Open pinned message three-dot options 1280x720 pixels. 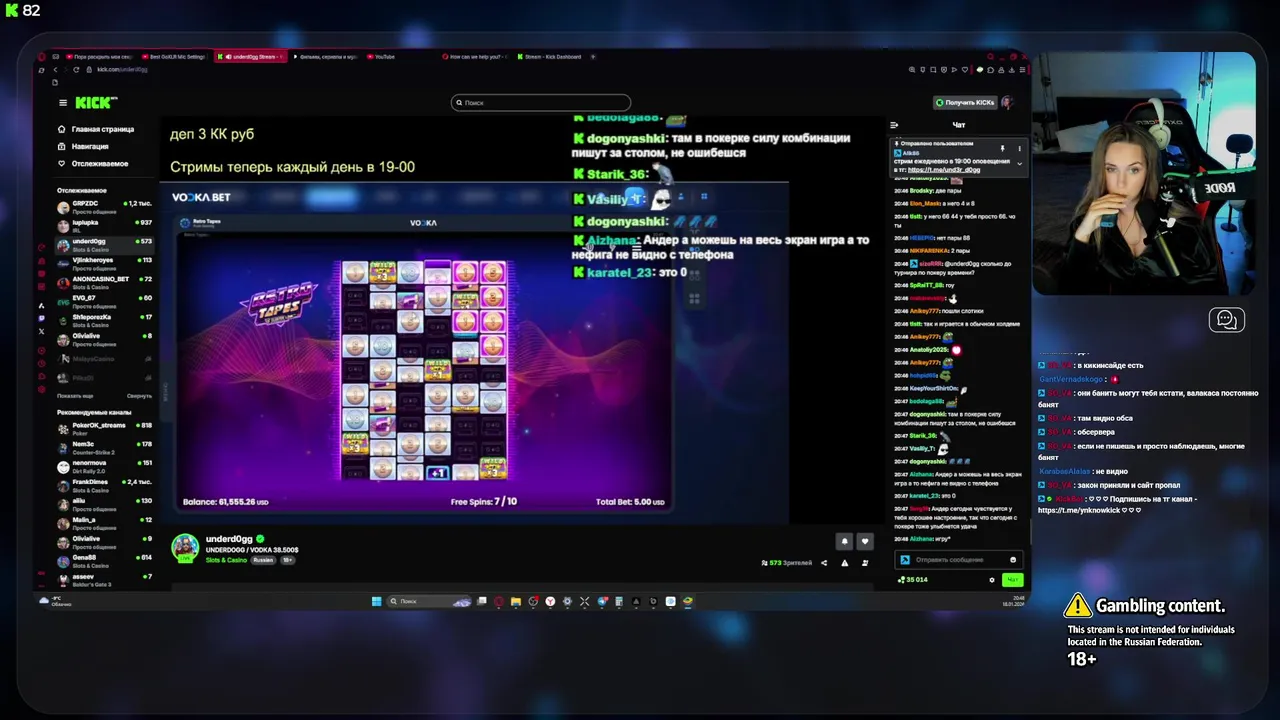tap(1019, 148)
